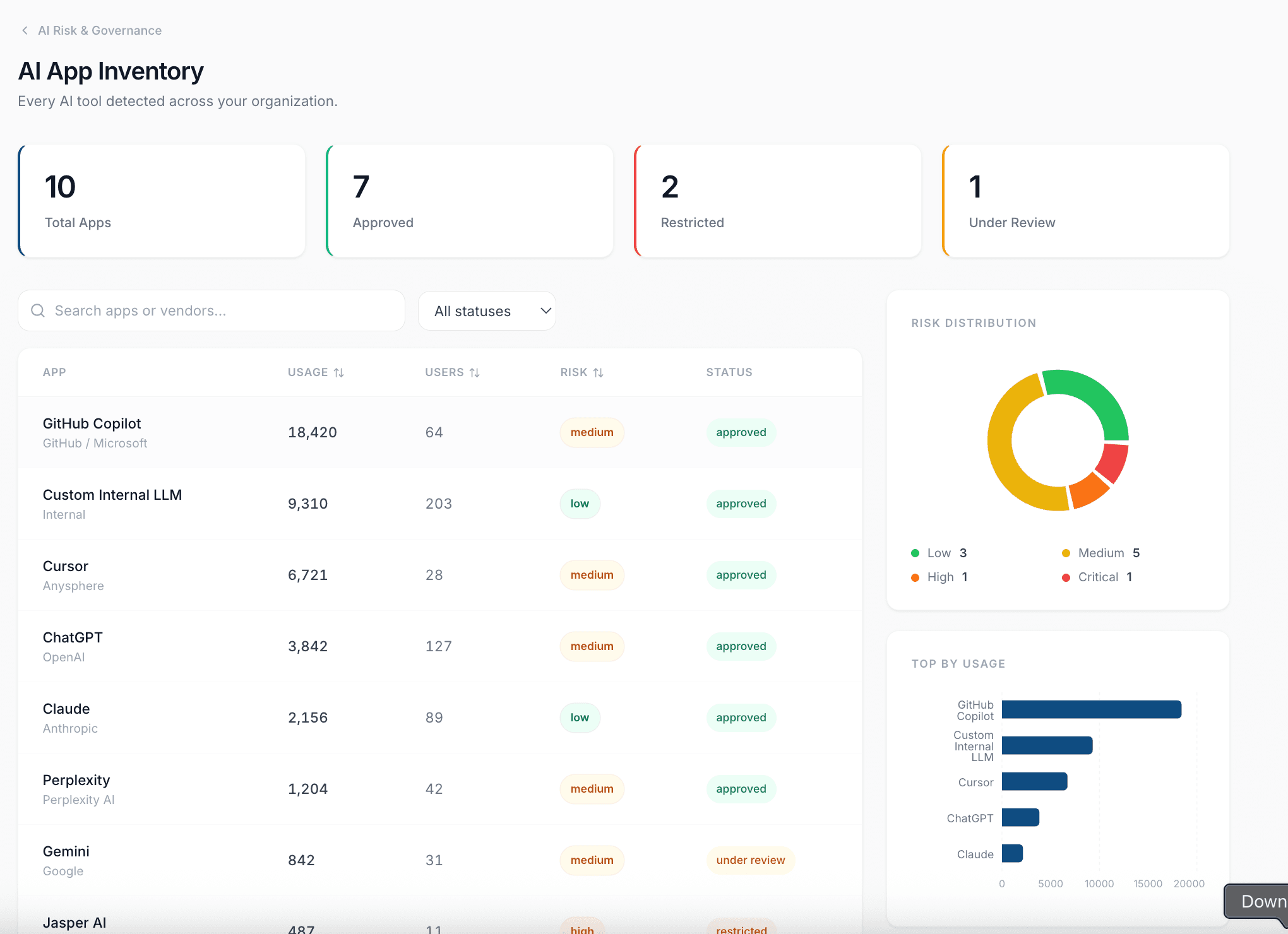Click the under review badge for Gemini
Viewport: 1288px width, 934px height.
(750, 860)
